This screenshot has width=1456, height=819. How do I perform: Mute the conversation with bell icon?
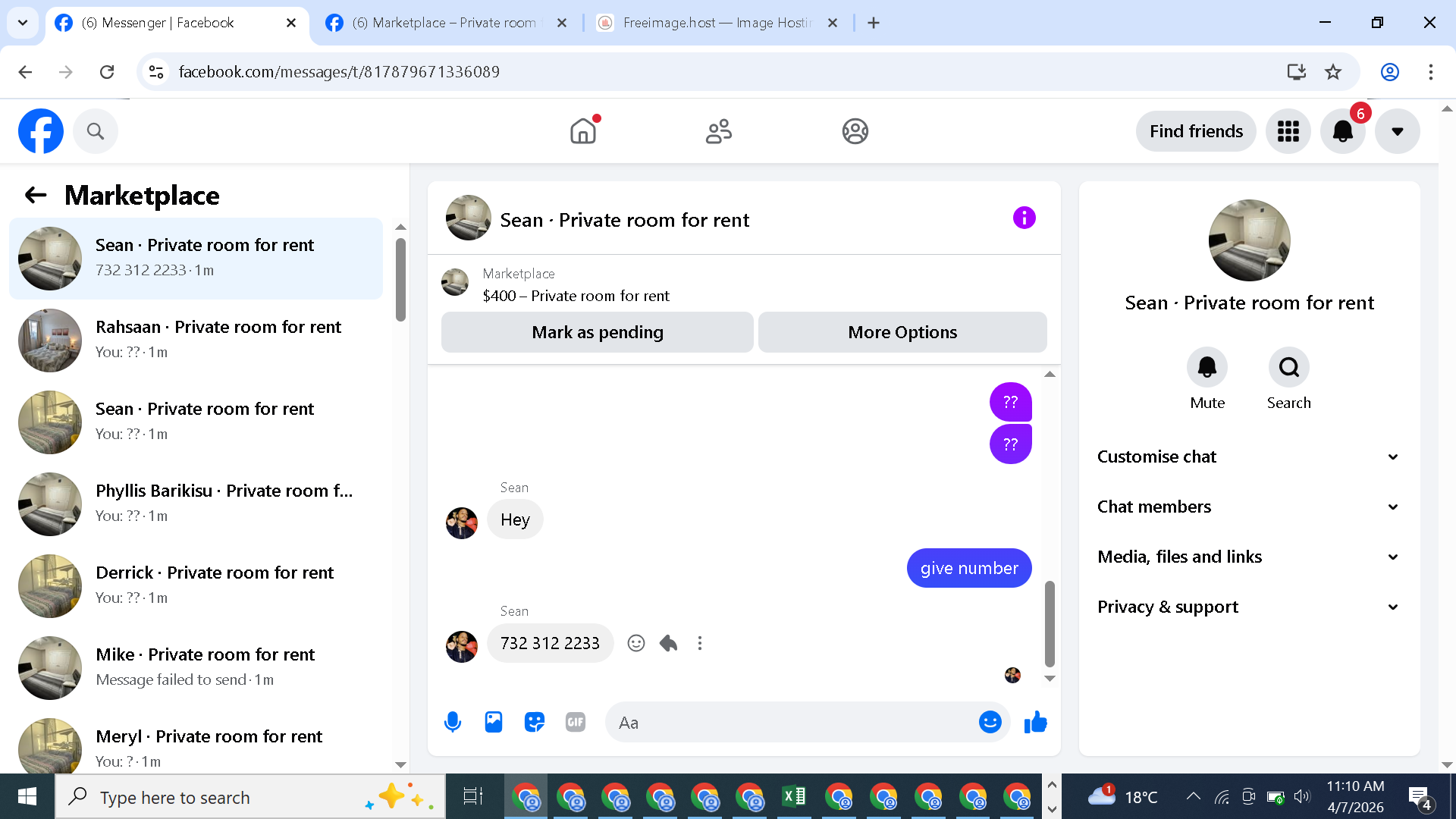[x=1207, y=368]
